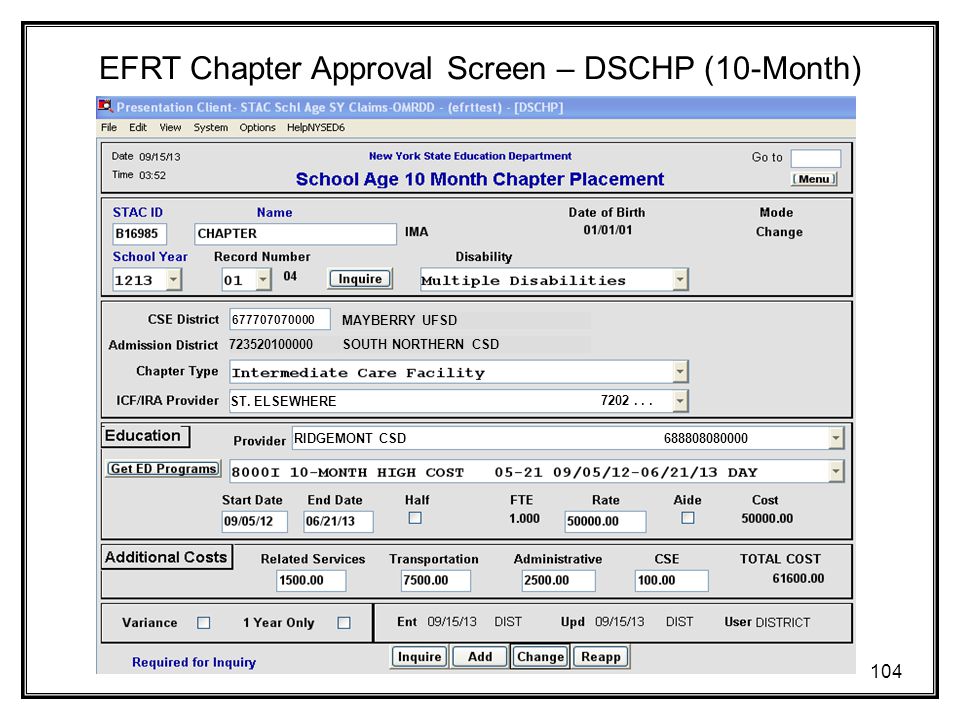Click the Related Services amount field
Image resolution: width=960 pixels, height=720 pixels.
click(x=311, y=580)
